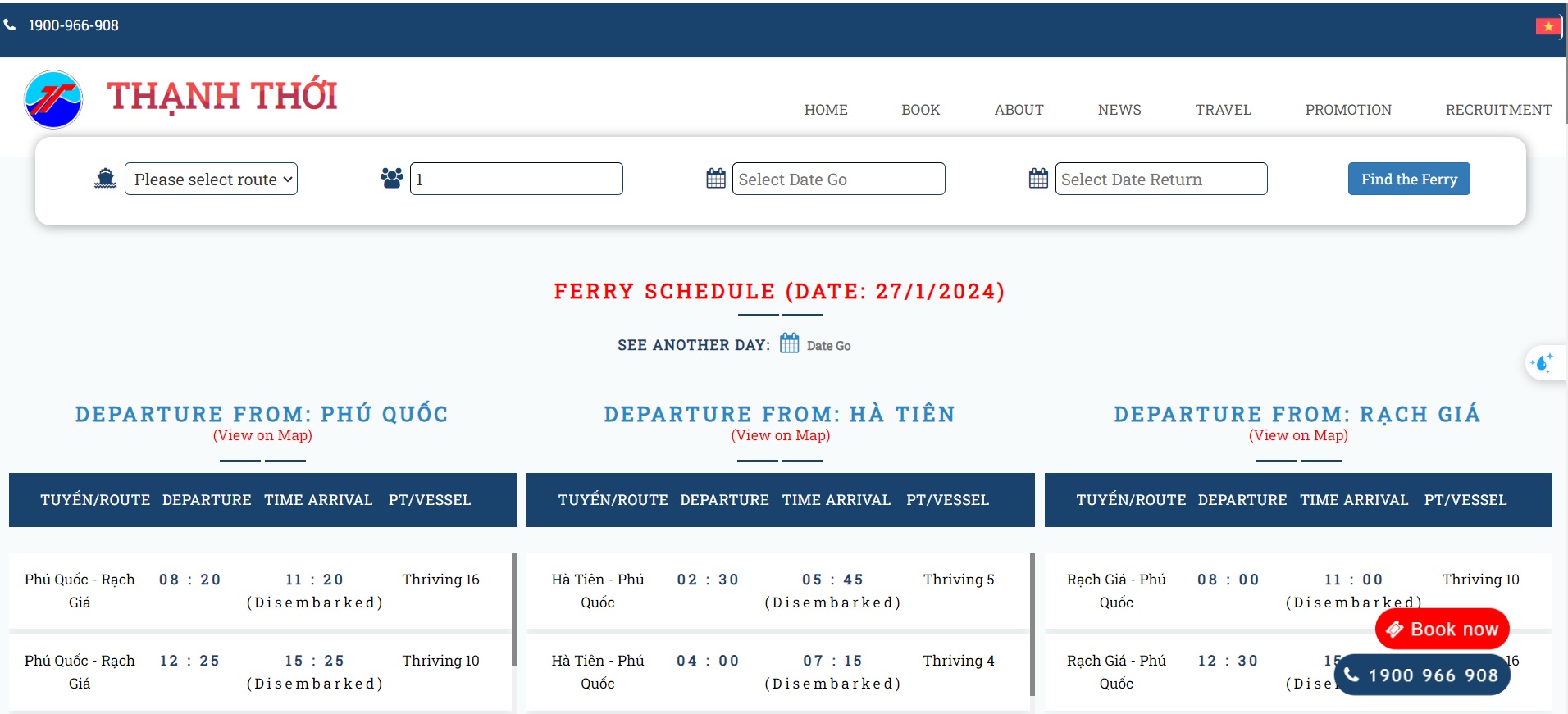Open the TRAVEL menu item

(1223, 110)
